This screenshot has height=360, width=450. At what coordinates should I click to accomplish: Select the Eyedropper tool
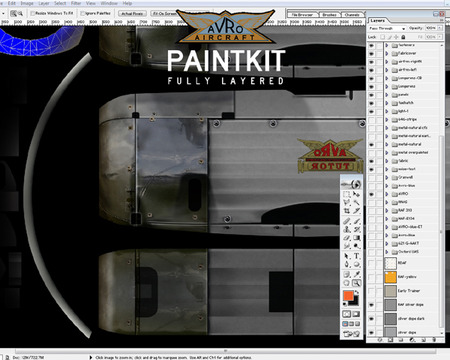[x=357, y=274]
